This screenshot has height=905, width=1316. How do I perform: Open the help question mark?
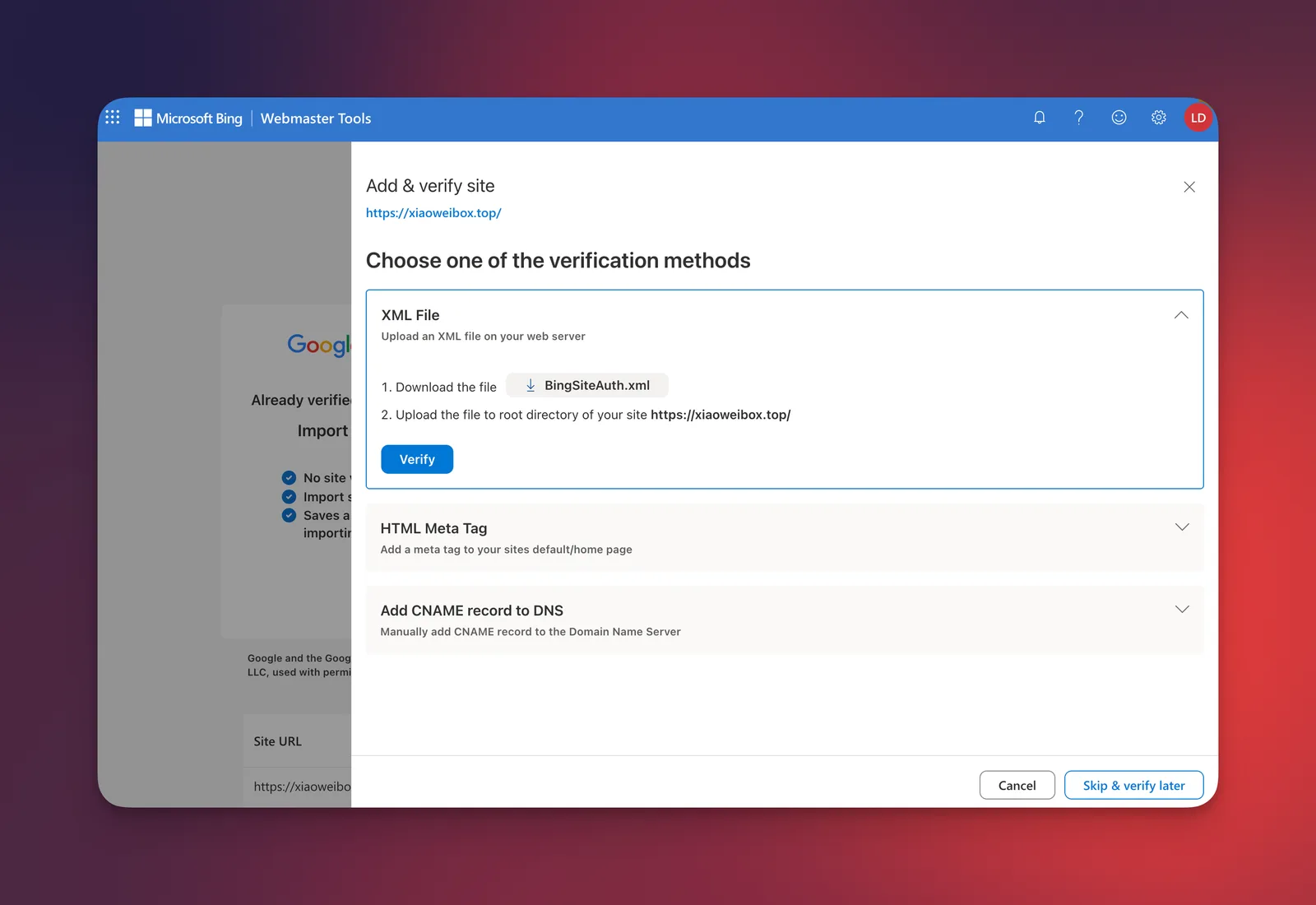(1079, 118)
